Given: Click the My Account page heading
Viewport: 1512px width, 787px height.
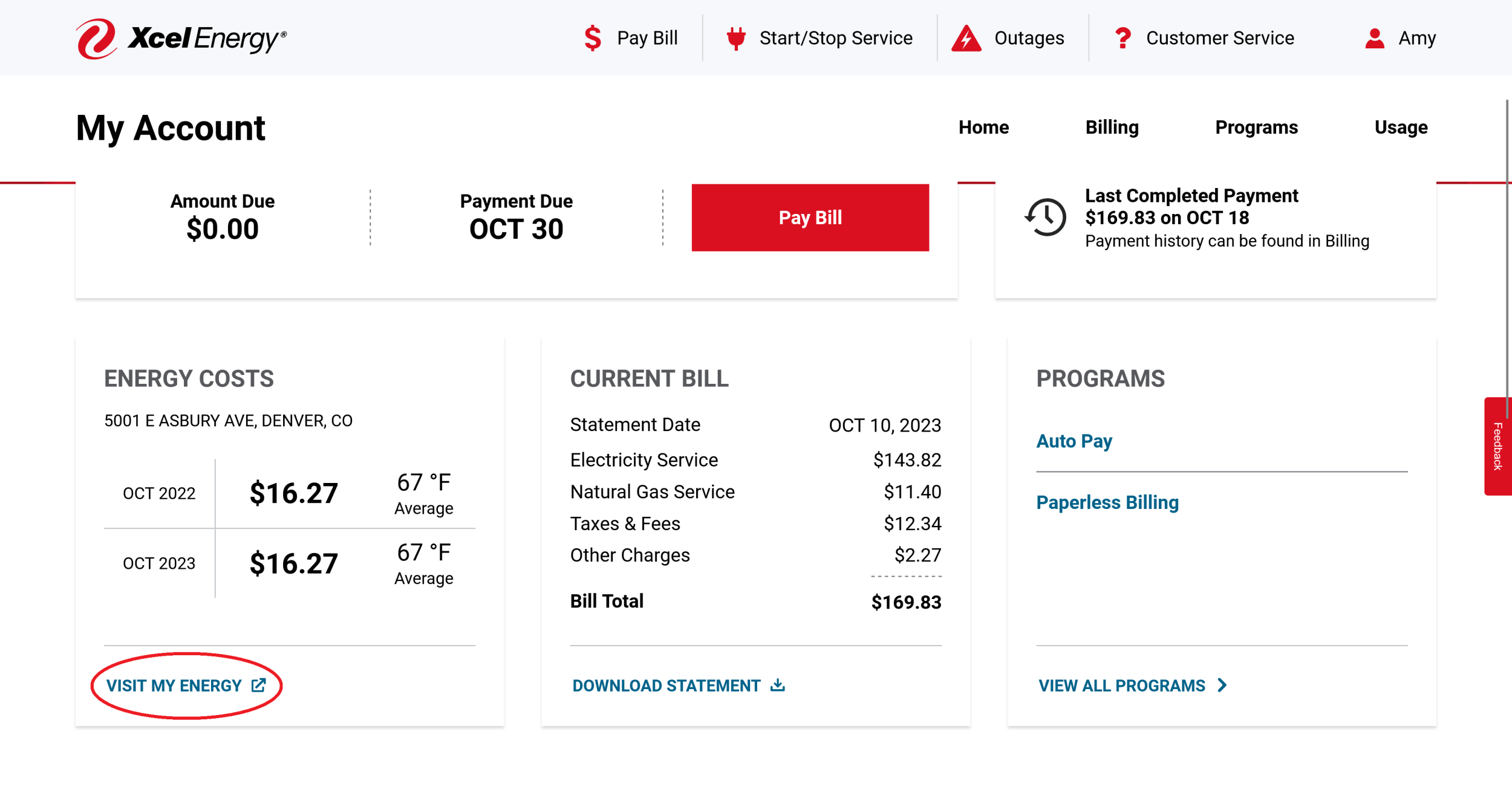Looking at the screenshot, I should point(171,129).
